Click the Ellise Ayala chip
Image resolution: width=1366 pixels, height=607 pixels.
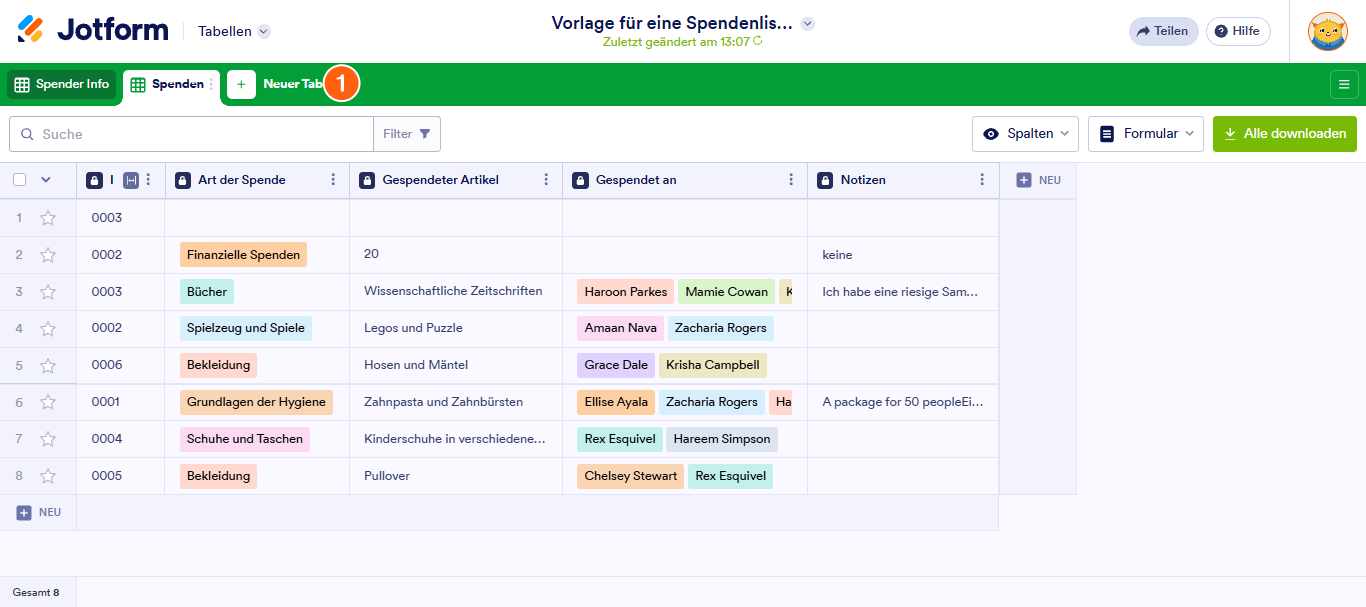(x=616, y=402)
